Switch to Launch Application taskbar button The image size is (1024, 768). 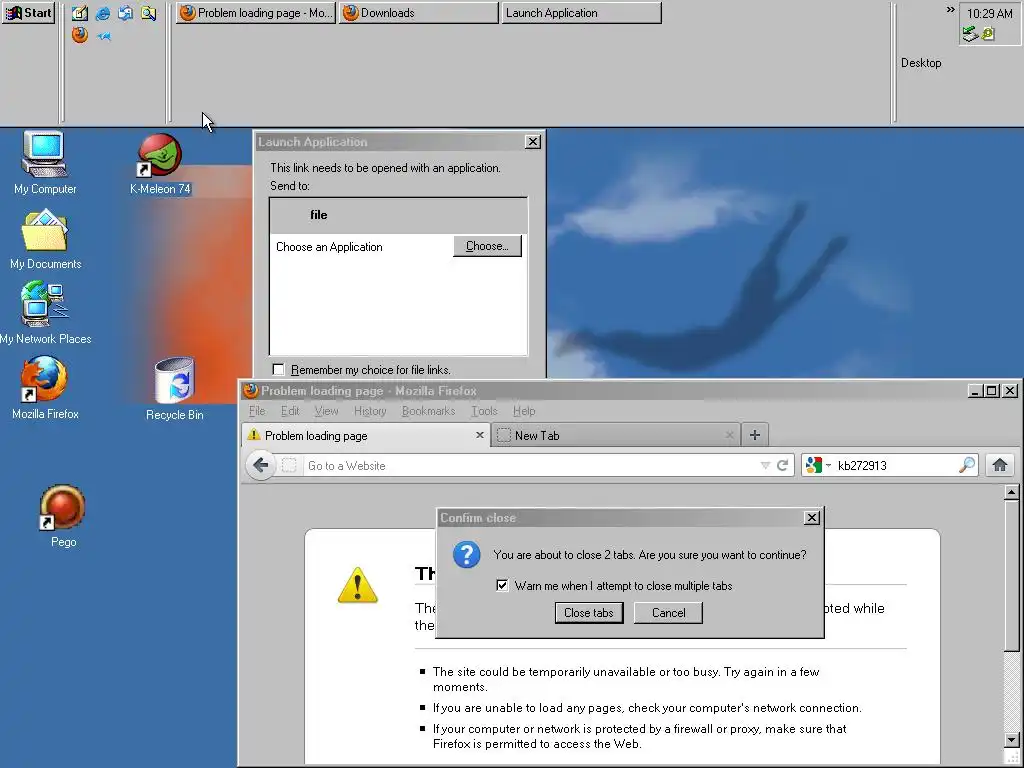581,12
